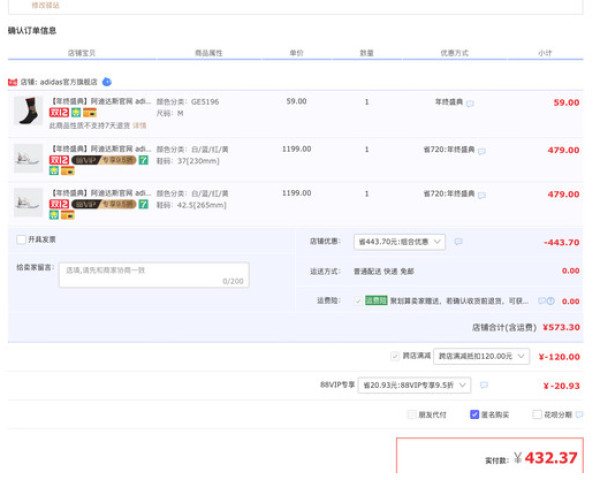Click the info bubble after the 店铺优惠 dropdown
600x480 pixels.
458,242
